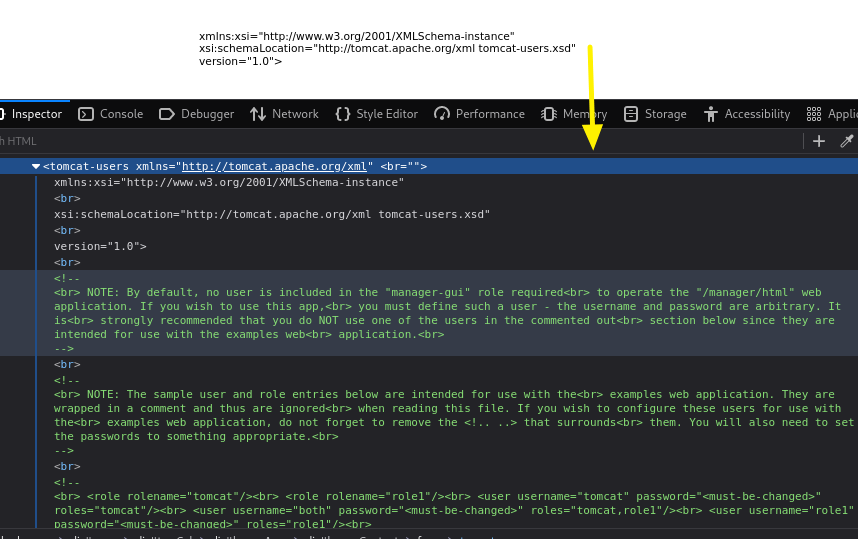This screenshot has width=858, height=539.
Task: Switch to the Console tab
Action: (x=111, y=114)
